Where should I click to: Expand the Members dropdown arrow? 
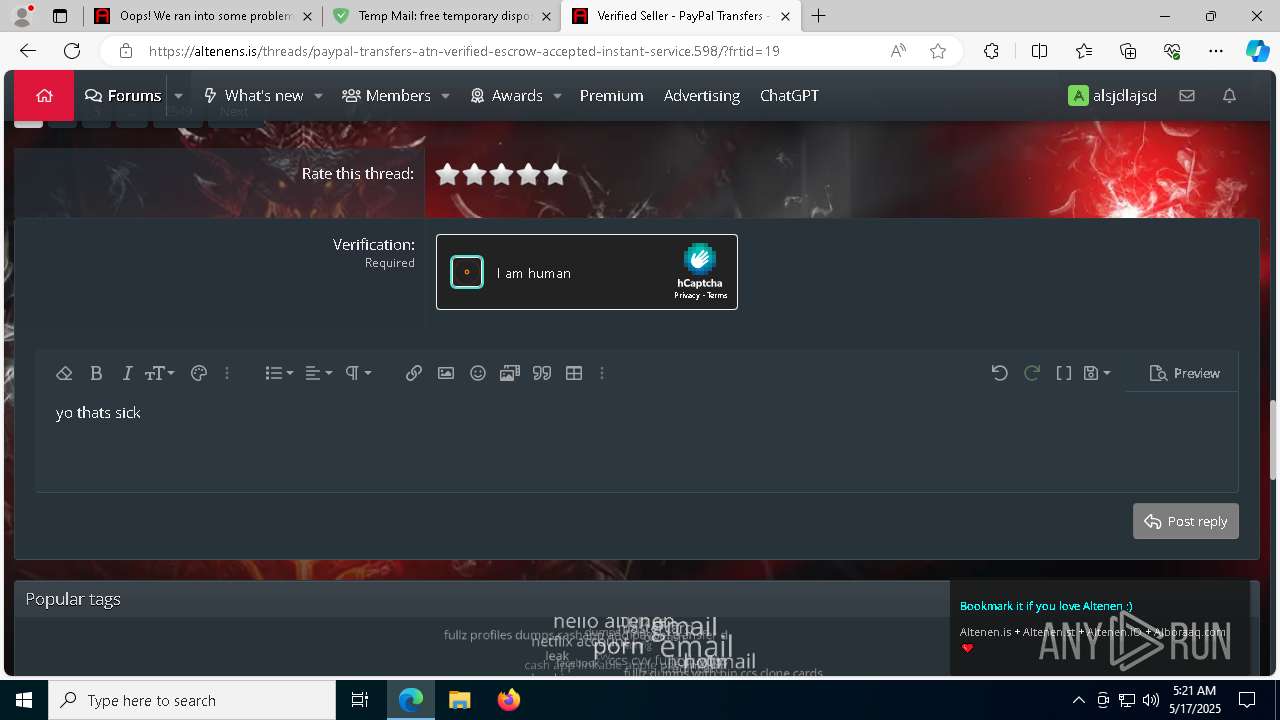pyautogui.click(x=445, y=96)
